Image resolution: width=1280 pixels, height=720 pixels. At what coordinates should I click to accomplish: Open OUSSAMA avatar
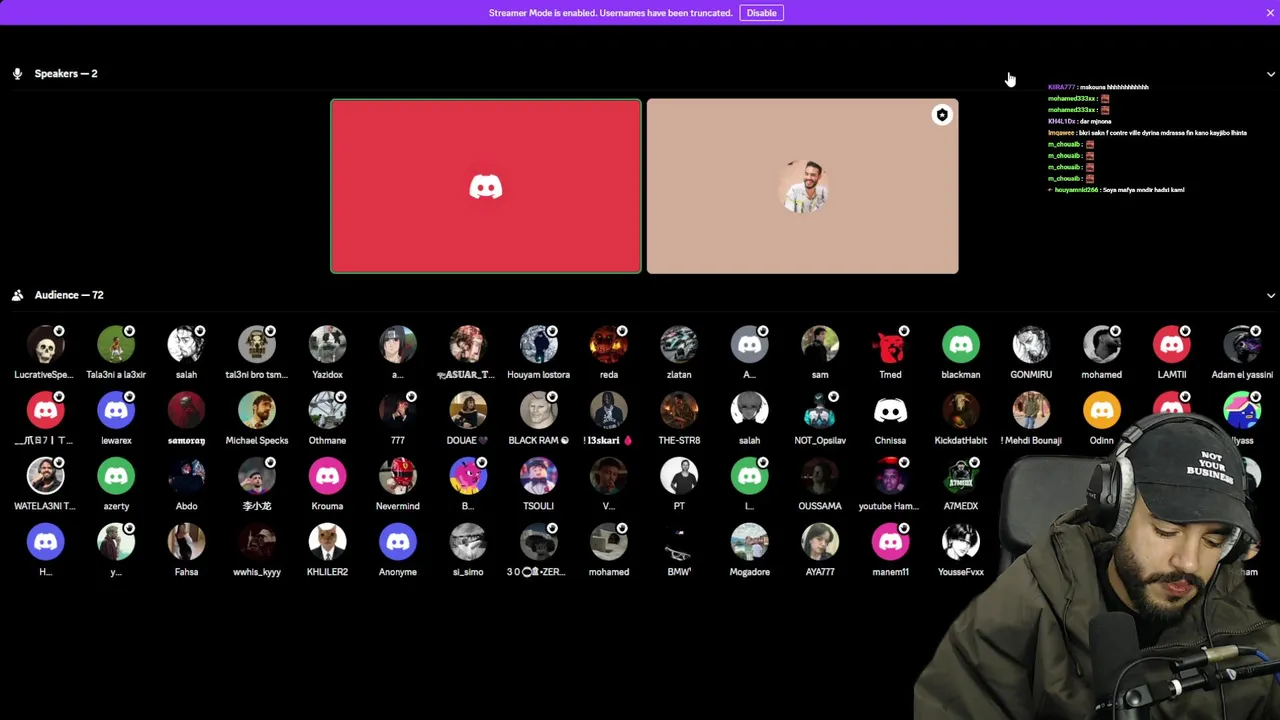click(820, 477)
